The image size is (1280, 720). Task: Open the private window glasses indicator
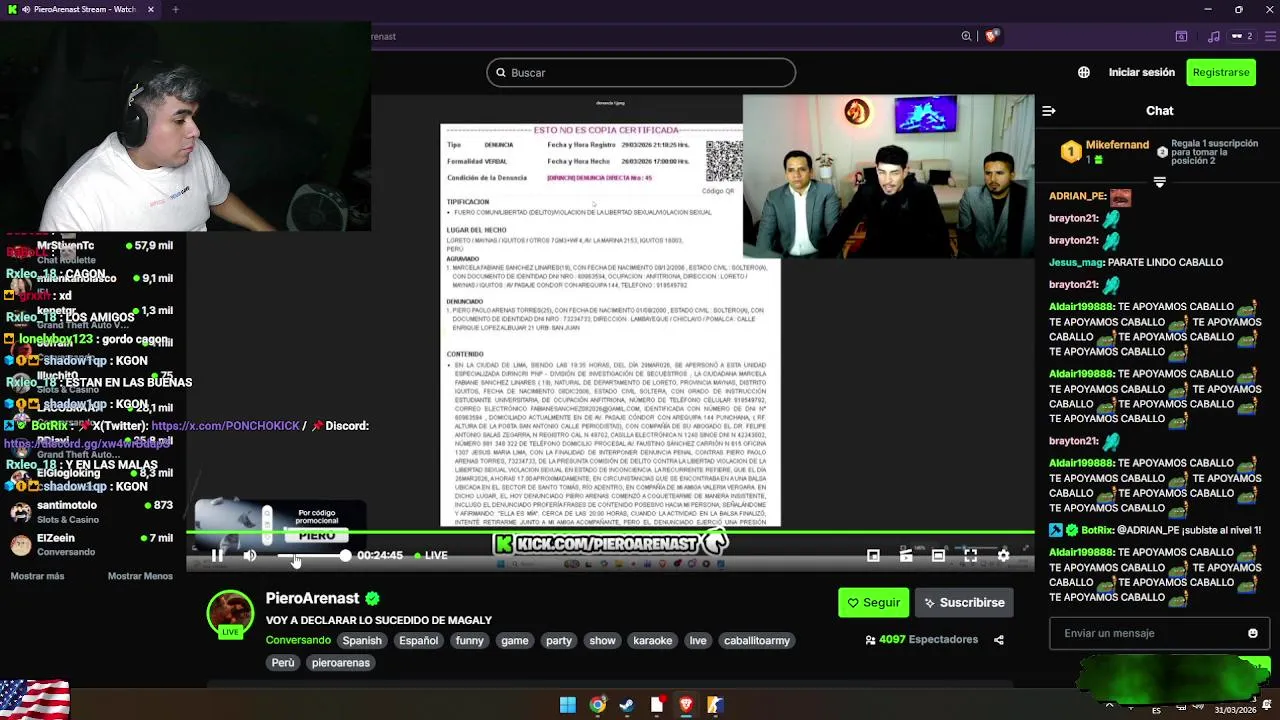point(1241,36)
